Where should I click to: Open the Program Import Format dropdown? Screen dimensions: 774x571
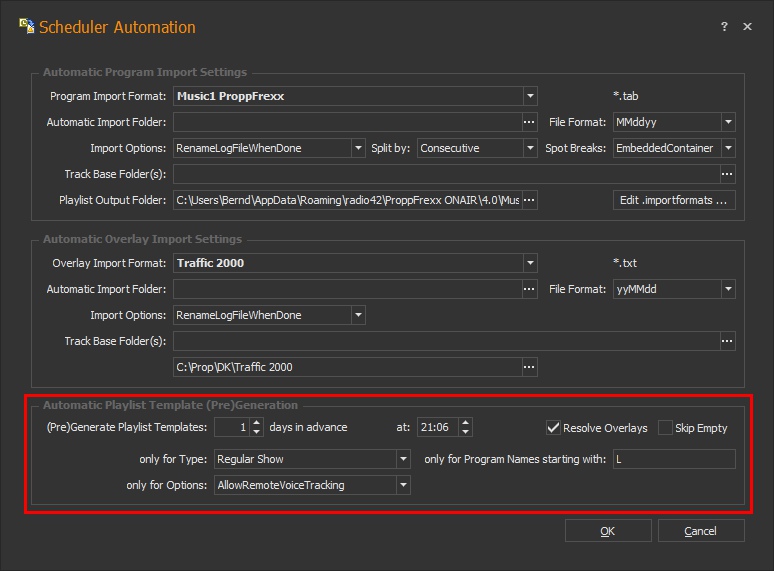pos(530,96)
